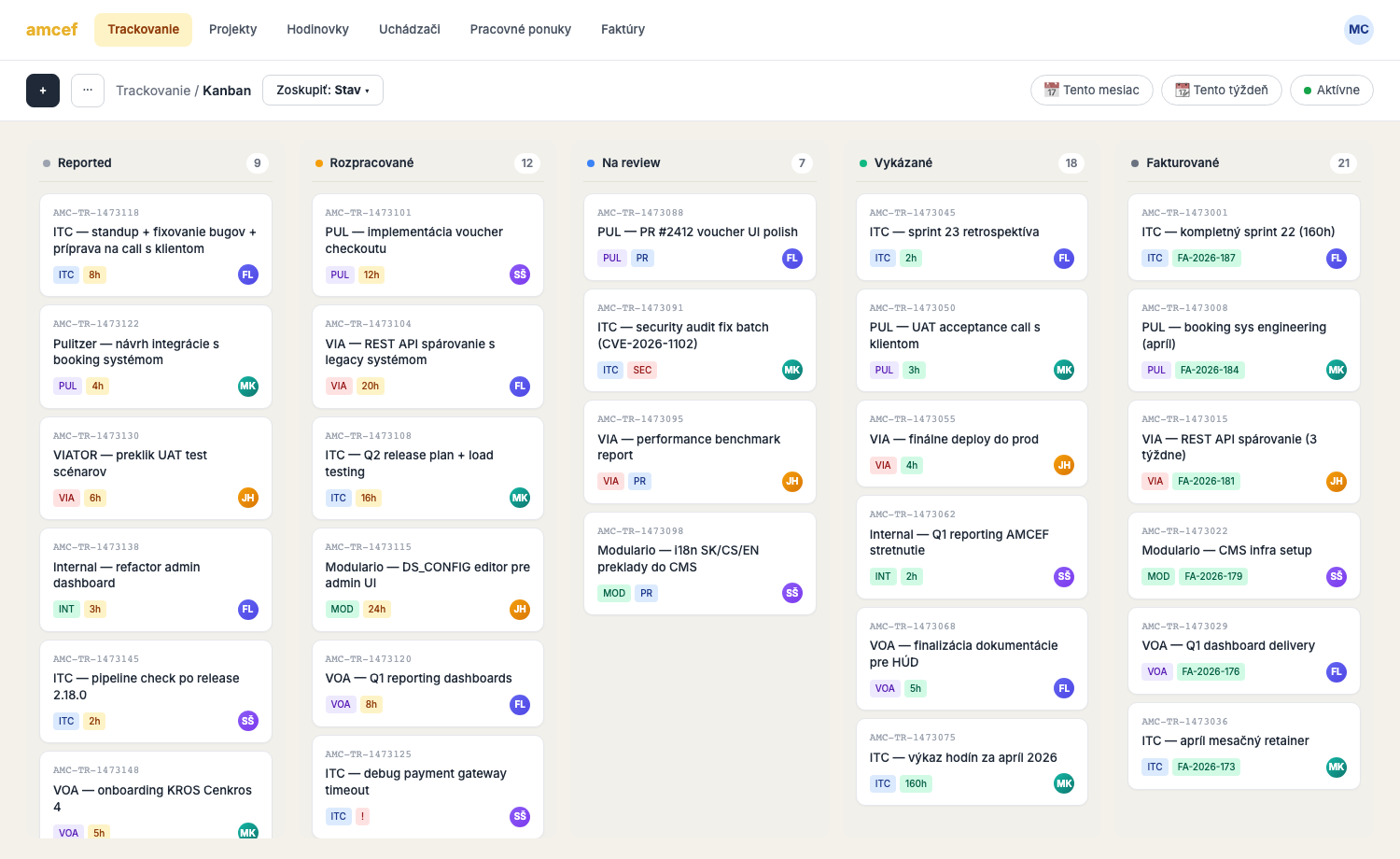This screenshot has height=859, width=1400.
Task: Click the Na review column header
Action: (x=700, y=162)
